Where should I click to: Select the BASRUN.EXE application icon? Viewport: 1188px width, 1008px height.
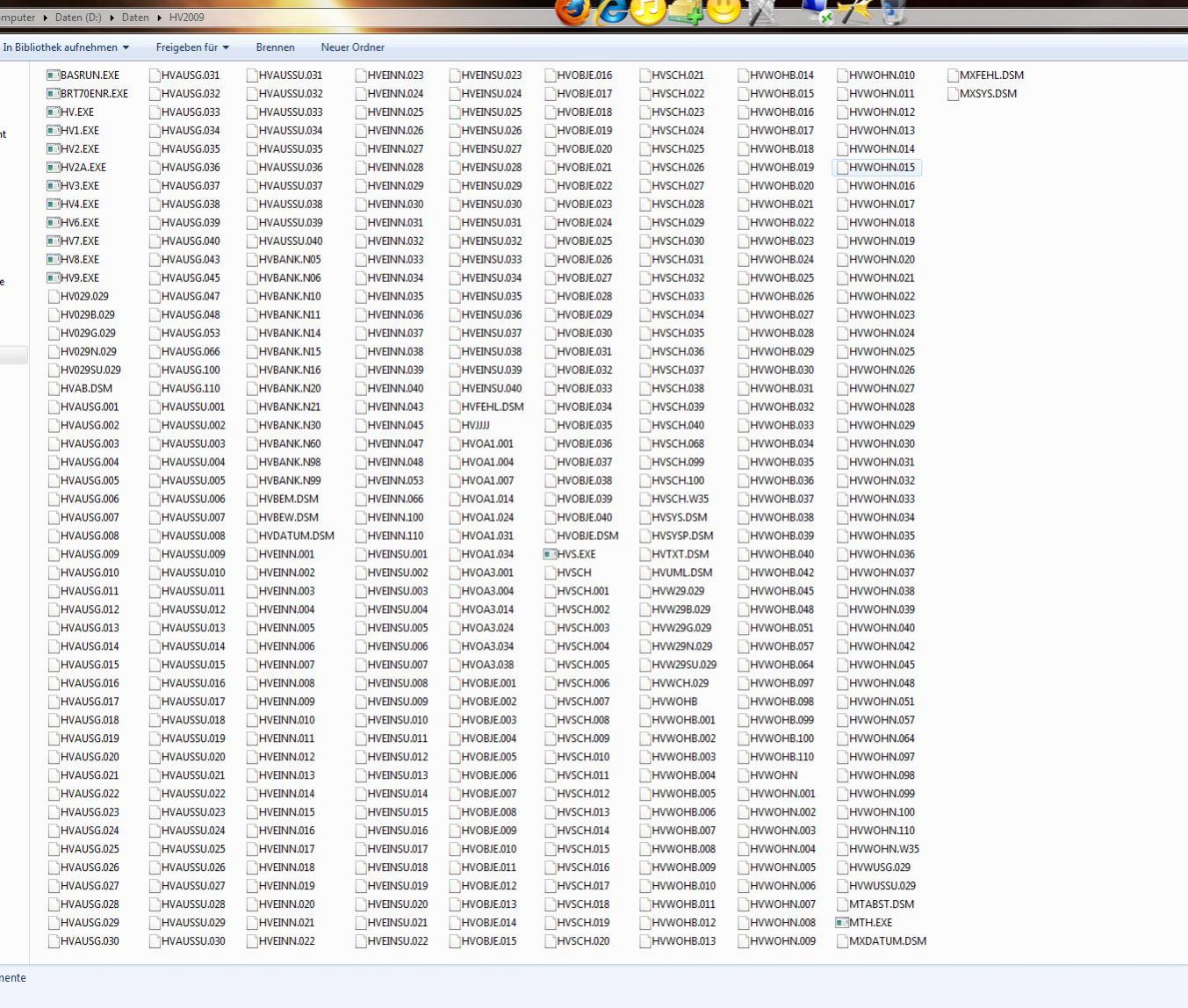(53, 76)
